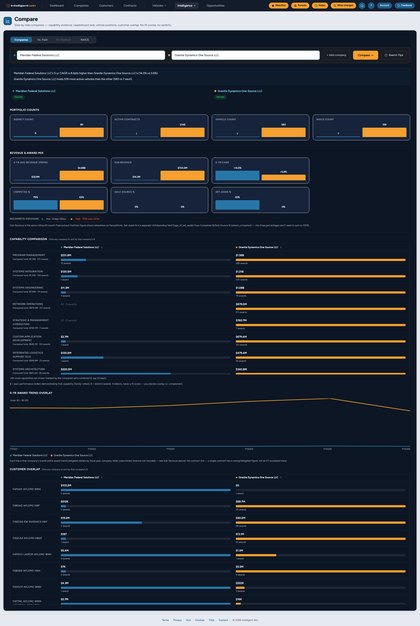Expand the Intelligence nav dropdown
The image size is (420, 626).
click(x=186, y=6)
